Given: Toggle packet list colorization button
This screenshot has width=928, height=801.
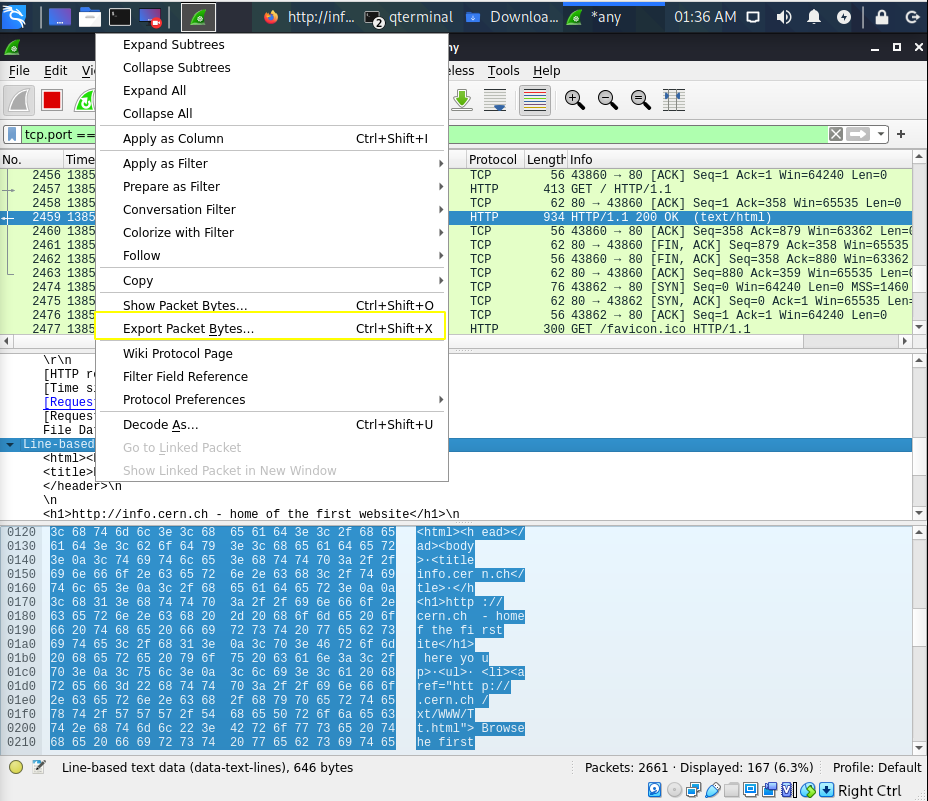Looking at the screenshot, I should coord(535,100).
